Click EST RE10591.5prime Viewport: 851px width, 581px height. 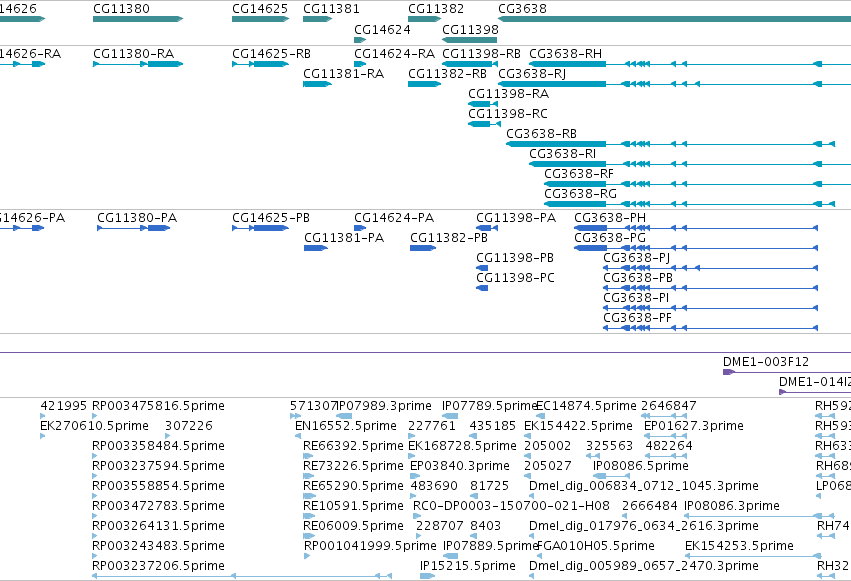(353, 507)
